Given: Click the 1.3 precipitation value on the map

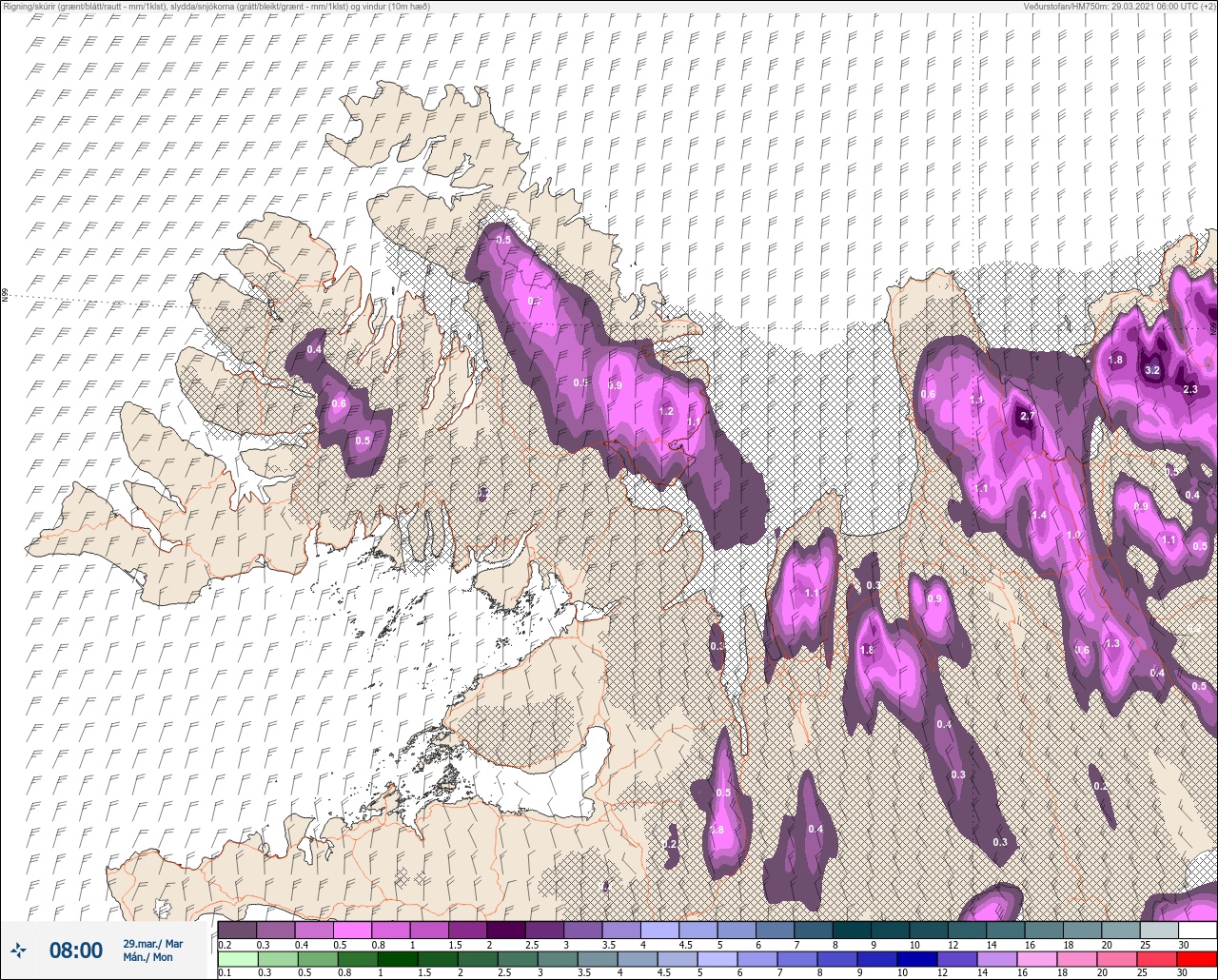Looking at the screenshot, I should coord(1112,644).
